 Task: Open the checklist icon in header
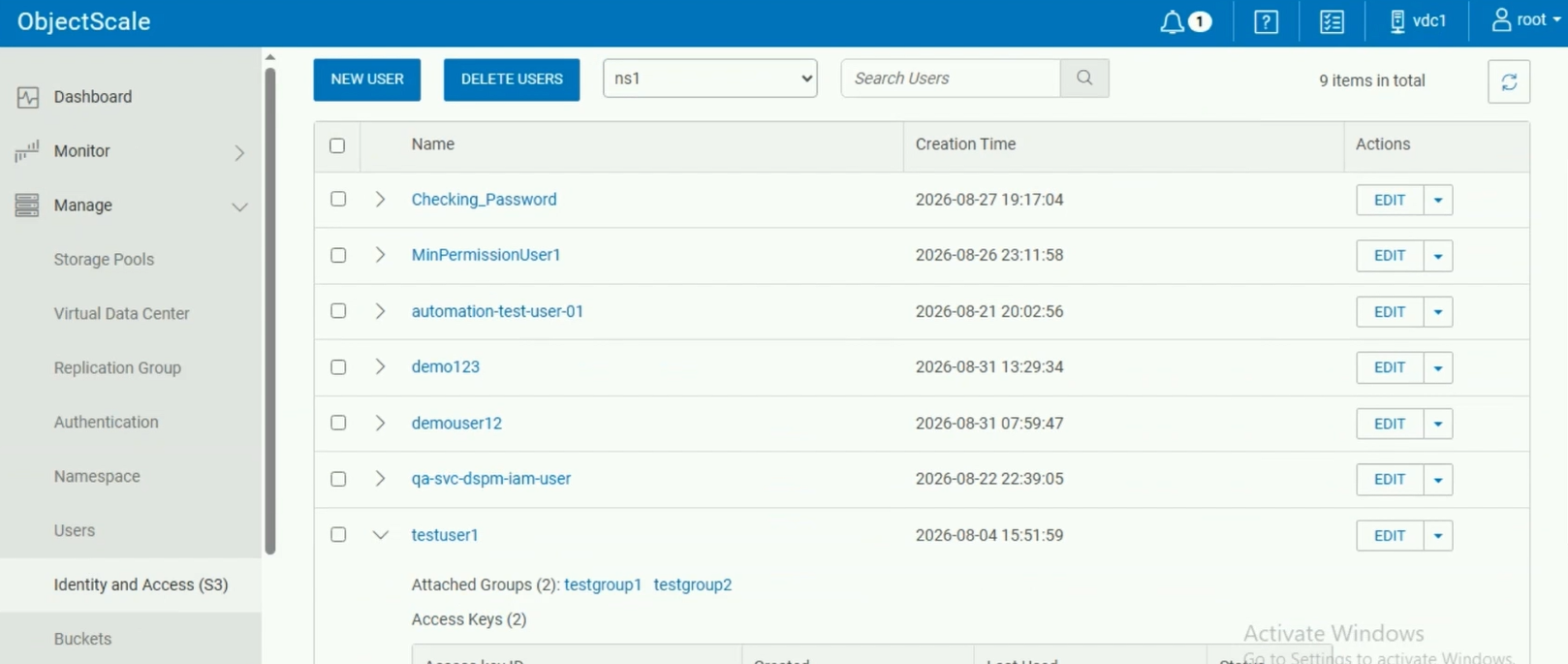coord(1332,21)
